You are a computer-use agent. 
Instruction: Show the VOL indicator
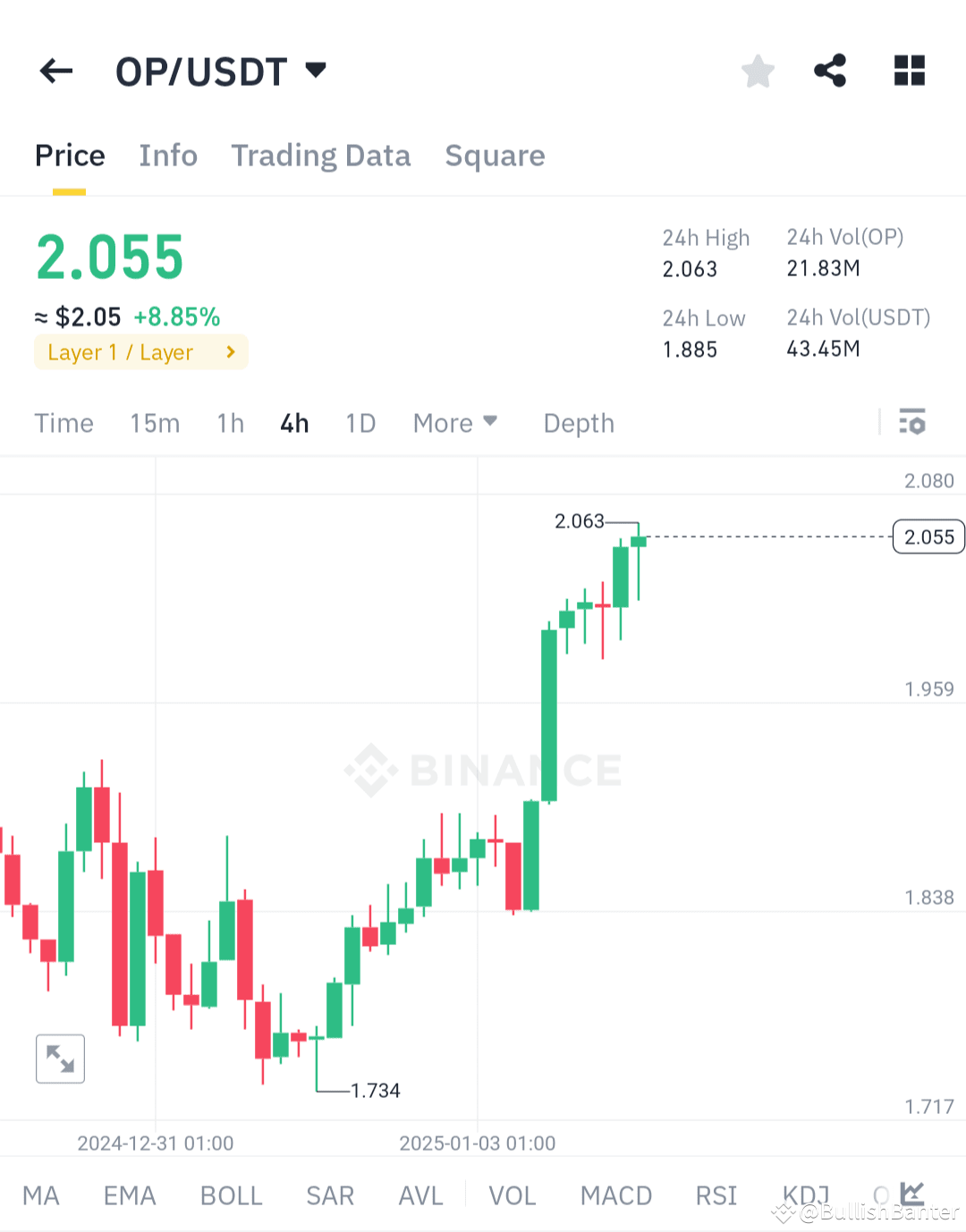(512, 1194)
